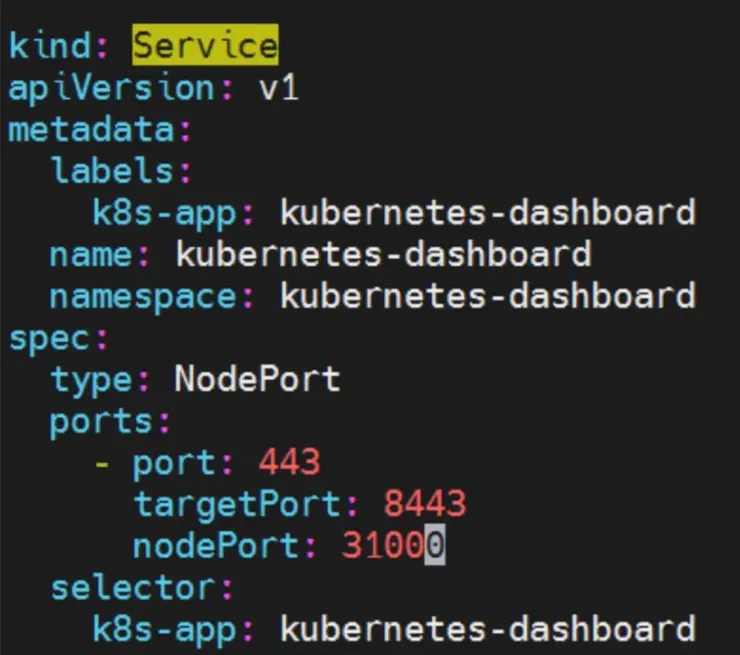This screenshot has height=655, width=740.
Task: Click the highlighted Service word
Action: click(x=205, y=46)
